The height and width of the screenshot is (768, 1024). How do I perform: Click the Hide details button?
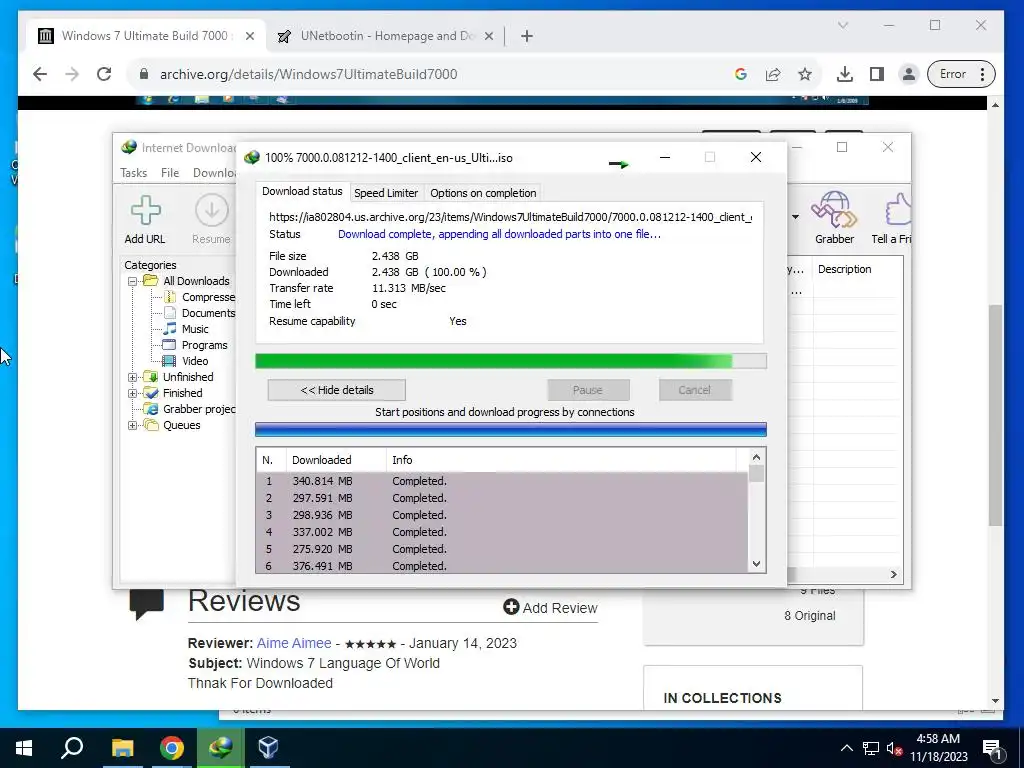[x=336, y=390]
